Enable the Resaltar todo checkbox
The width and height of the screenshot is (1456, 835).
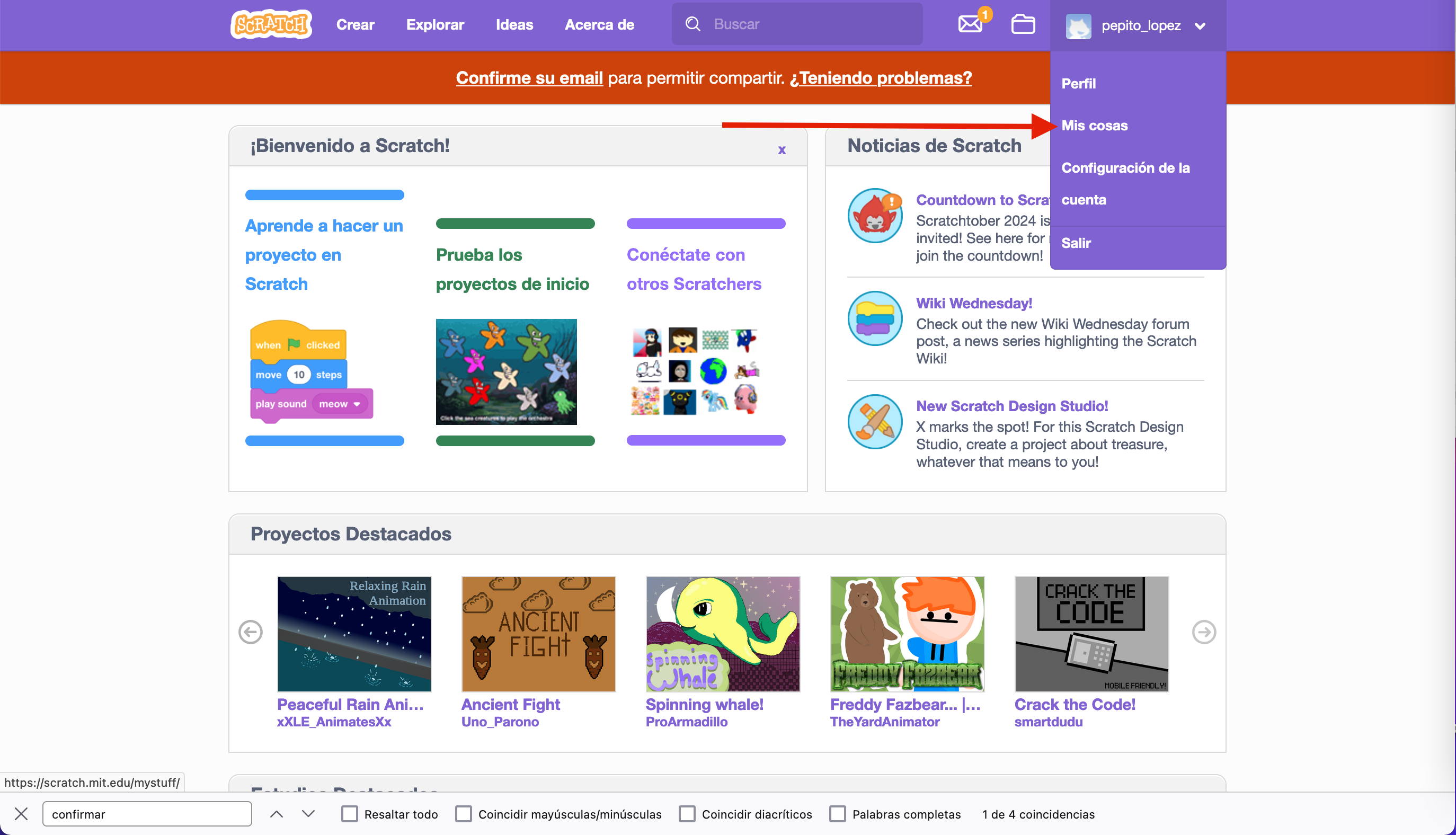349,814
